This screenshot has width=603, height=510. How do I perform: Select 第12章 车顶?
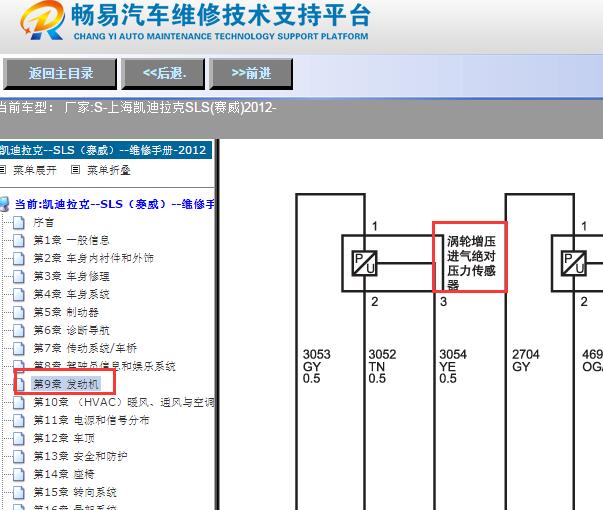click(x=64, y=438)
